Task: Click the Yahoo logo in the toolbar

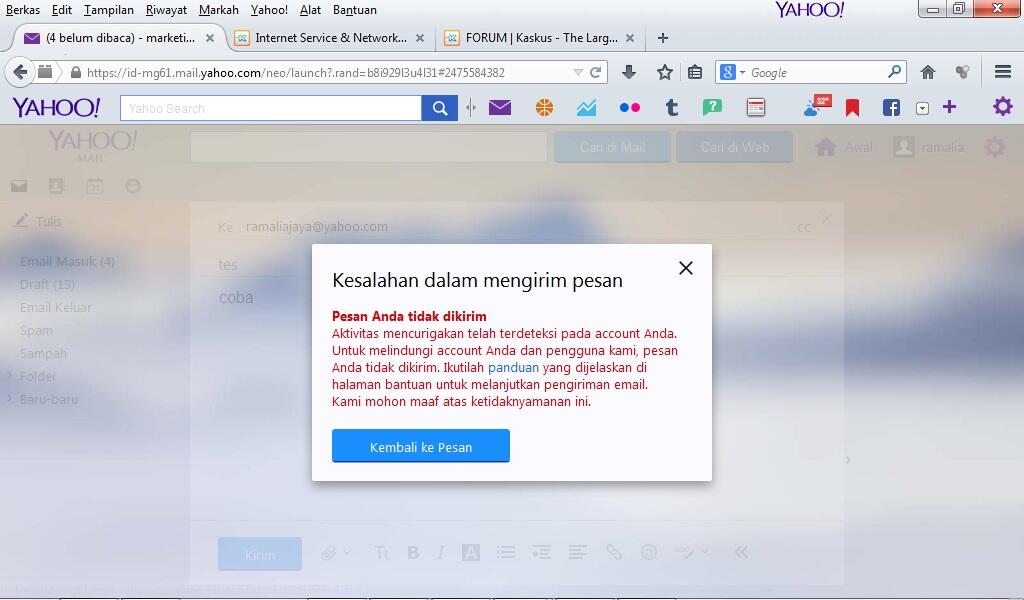Action: tap(56, 108)
